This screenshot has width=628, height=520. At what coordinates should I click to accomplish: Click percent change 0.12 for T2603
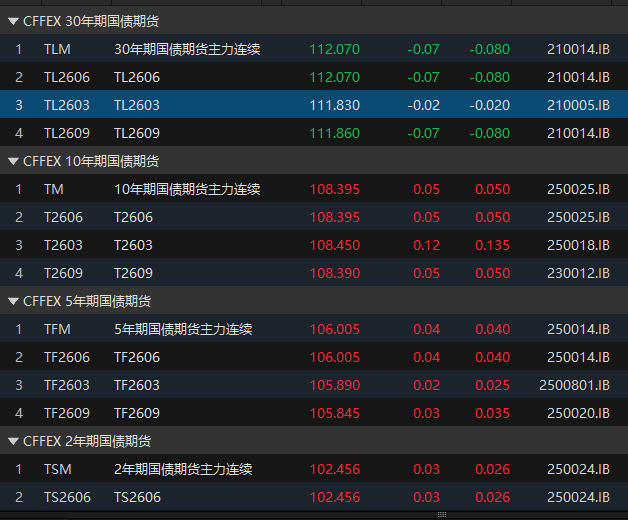tap(427, 245)
